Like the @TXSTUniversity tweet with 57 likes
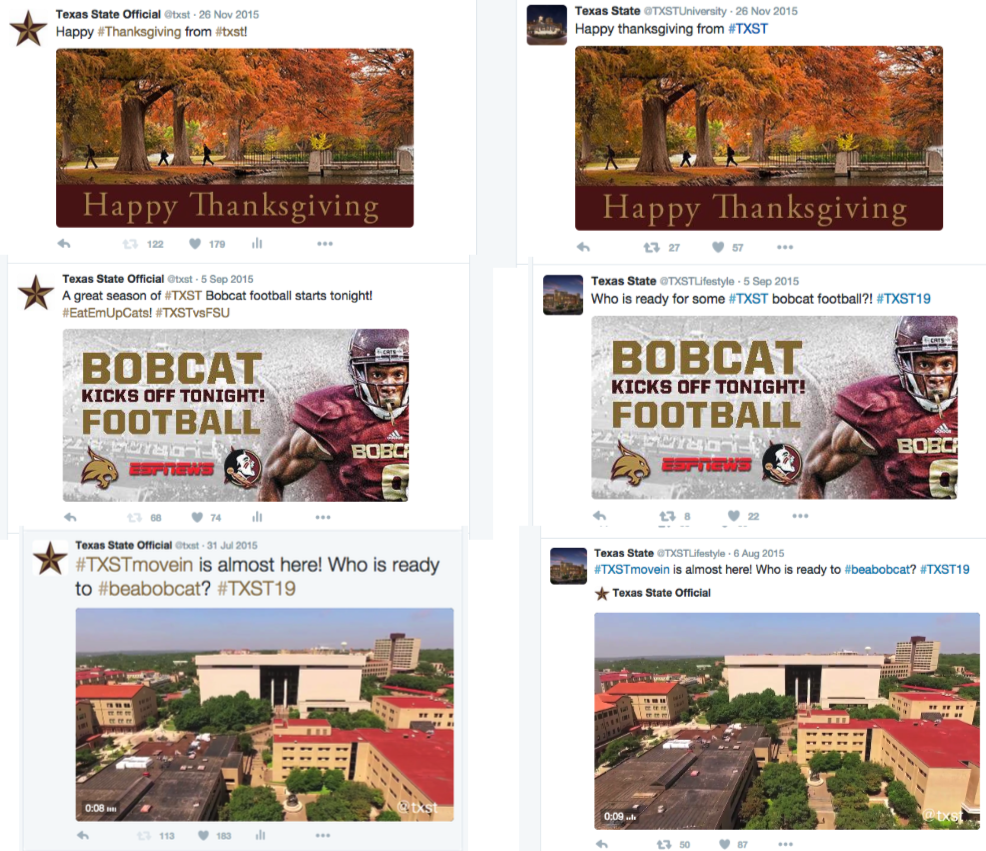This screenshot has height=851, width=986. coord(718,247)
